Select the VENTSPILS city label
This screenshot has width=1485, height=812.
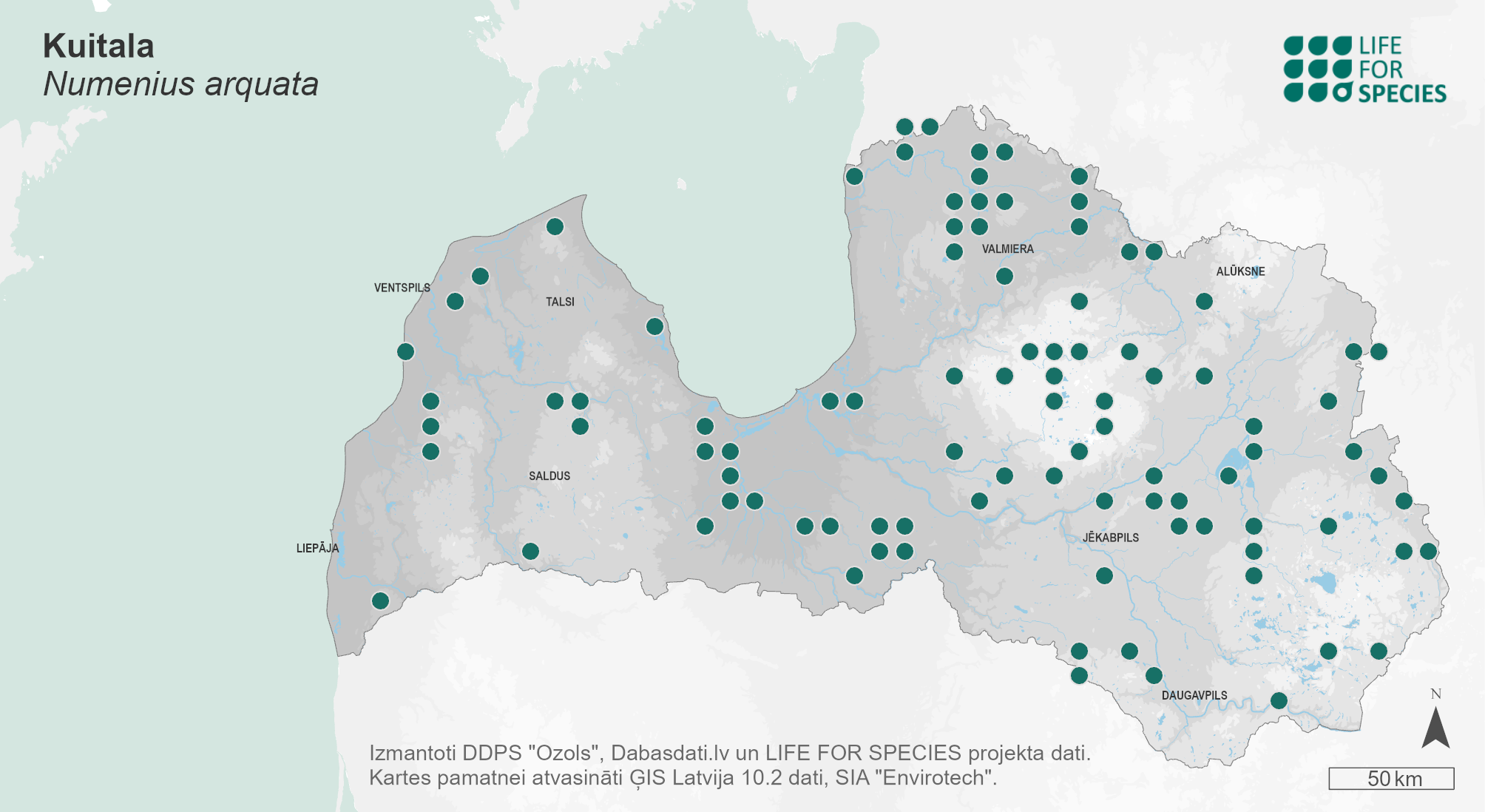[x=402, y=288]
